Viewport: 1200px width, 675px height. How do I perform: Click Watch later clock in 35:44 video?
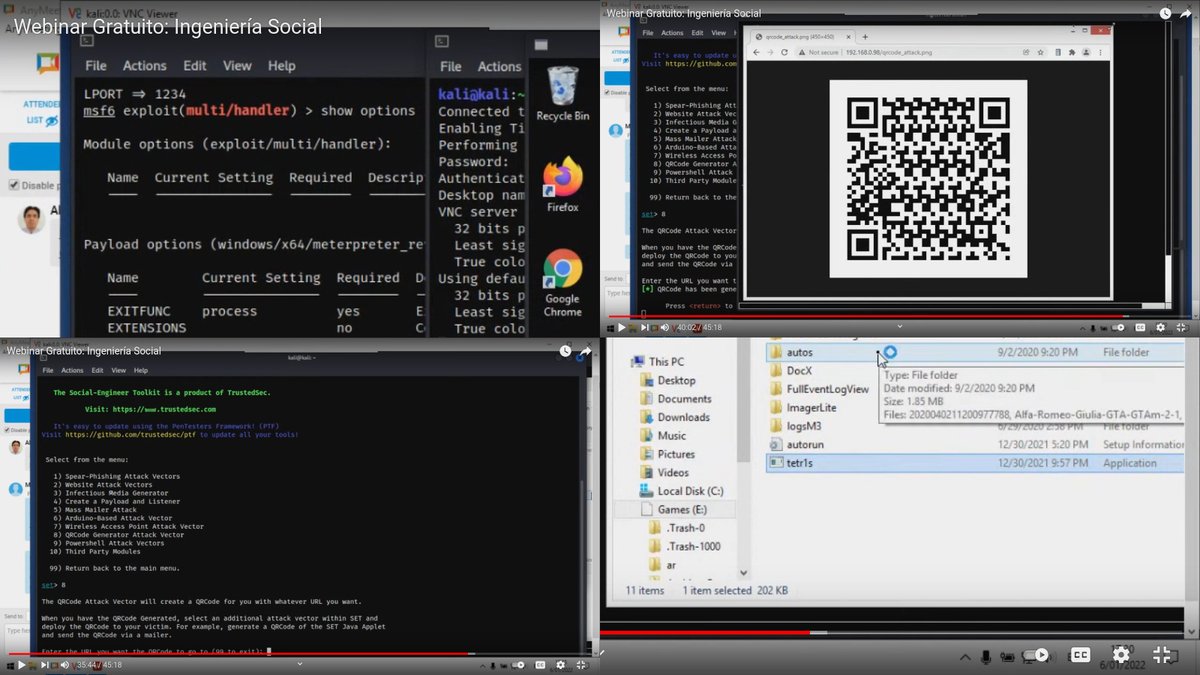(565, 351)
